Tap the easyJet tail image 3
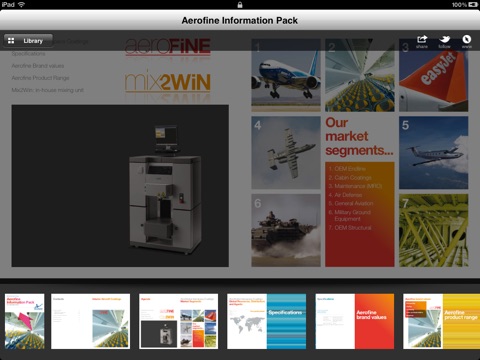The image size is (480, 360). 434,75
